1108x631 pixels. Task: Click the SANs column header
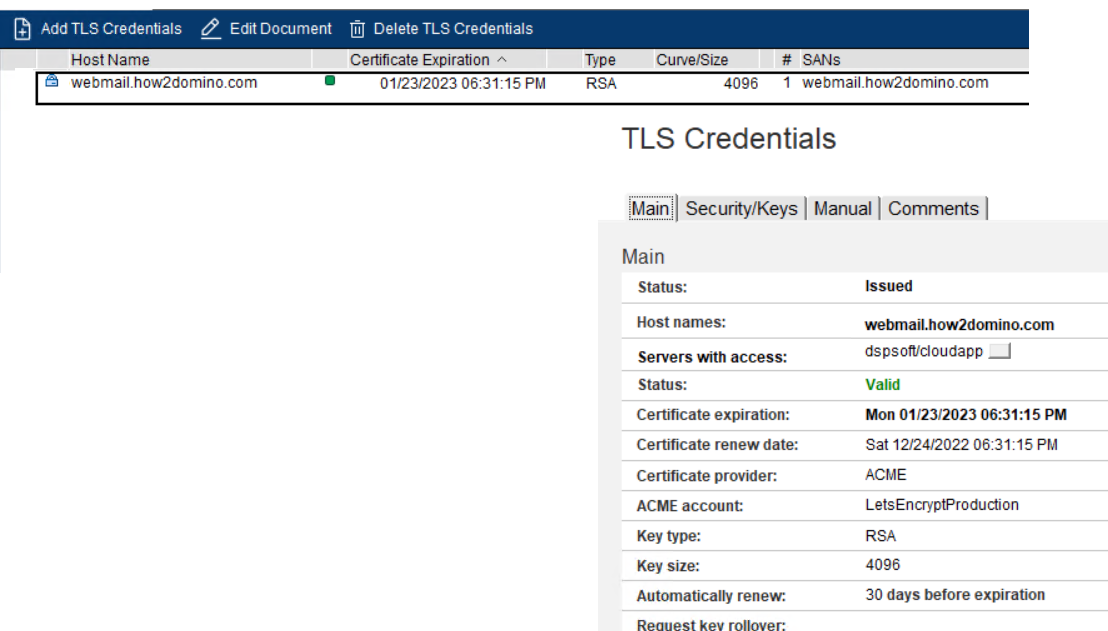point(821,60)
